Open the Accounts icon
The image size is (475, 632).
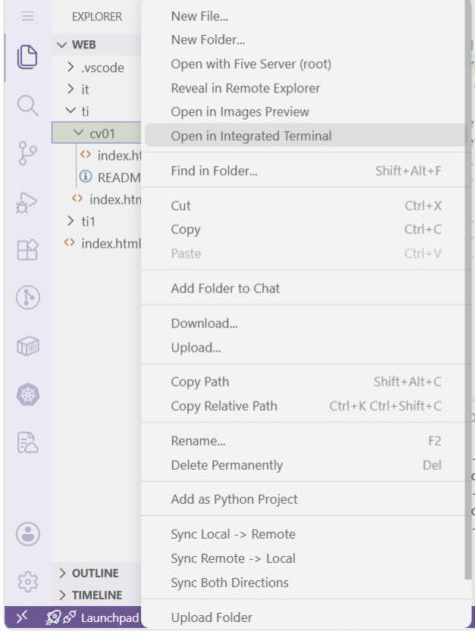coord(28,534)
